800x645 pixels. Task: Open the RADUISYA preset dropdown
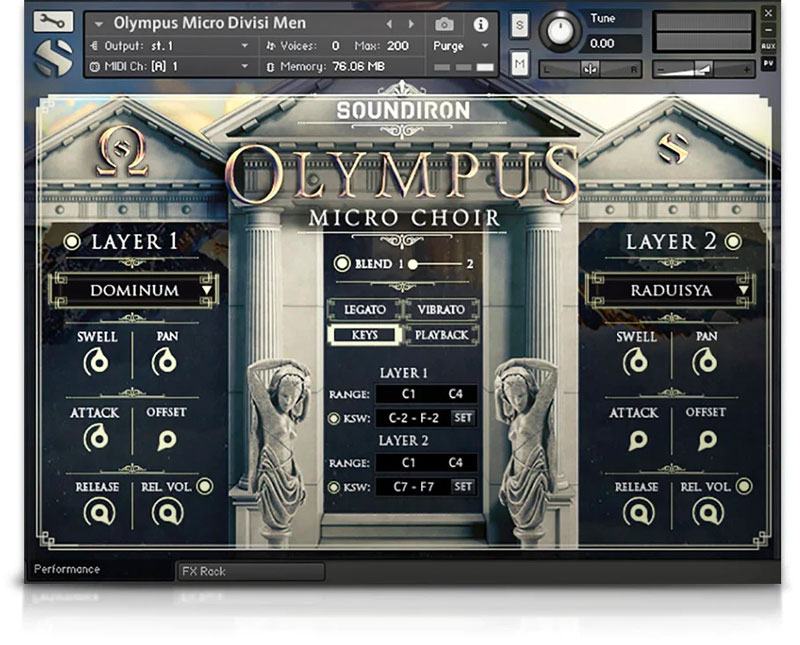[670, 291]
